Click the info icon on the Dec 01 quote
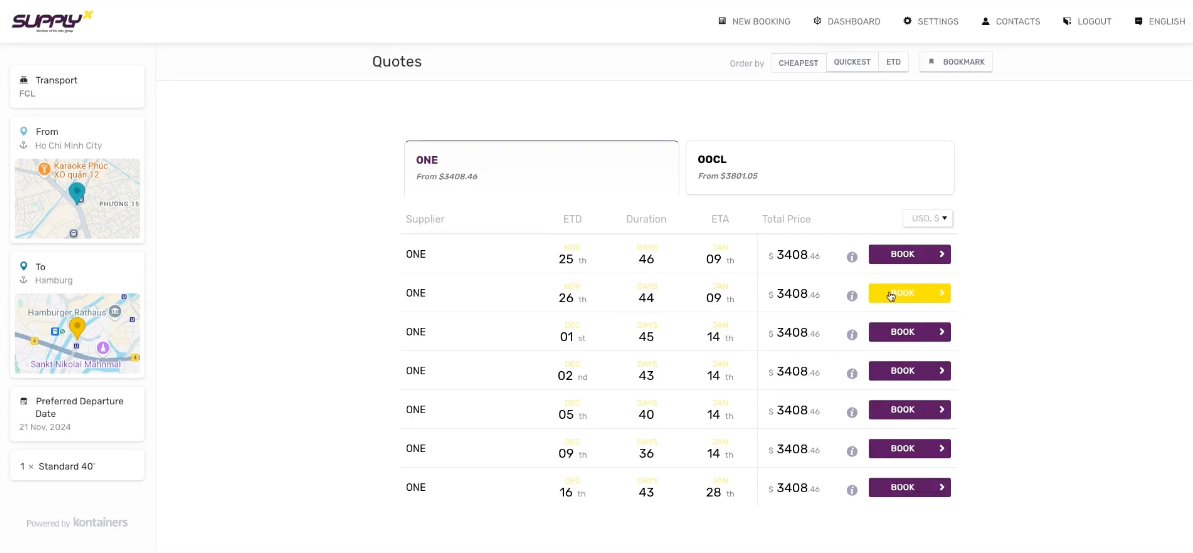Screen dimensions: 1193x553 (x=852, y=334)
